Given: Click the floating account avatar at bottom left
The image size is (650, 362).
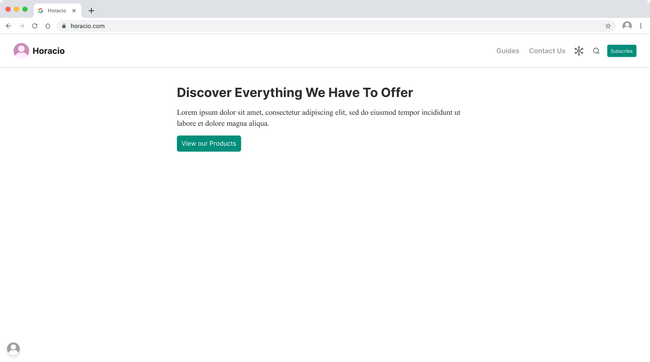Looking at the screenshot, I should (13, 348).
